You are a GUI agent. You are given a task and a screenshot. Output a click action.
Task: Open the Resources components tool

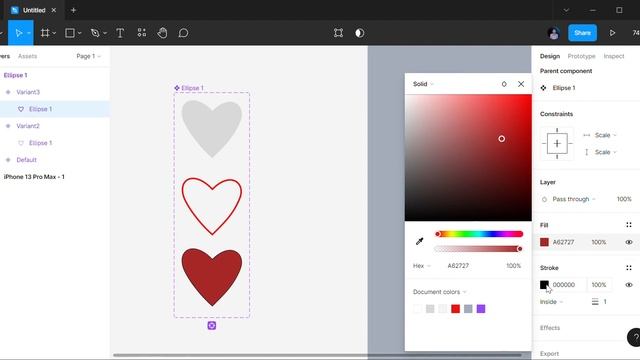pyautogui.click(x=142, y=33)
